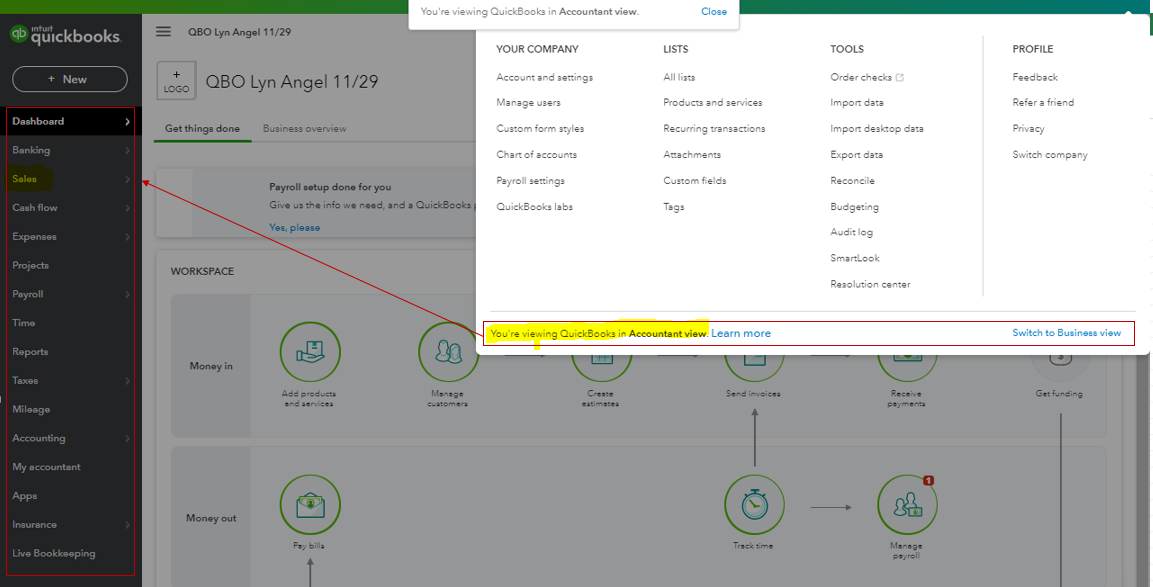This screenshot has width=1153, height=587.
Task: Open Payroll settings
Action: tap(530, 181)
